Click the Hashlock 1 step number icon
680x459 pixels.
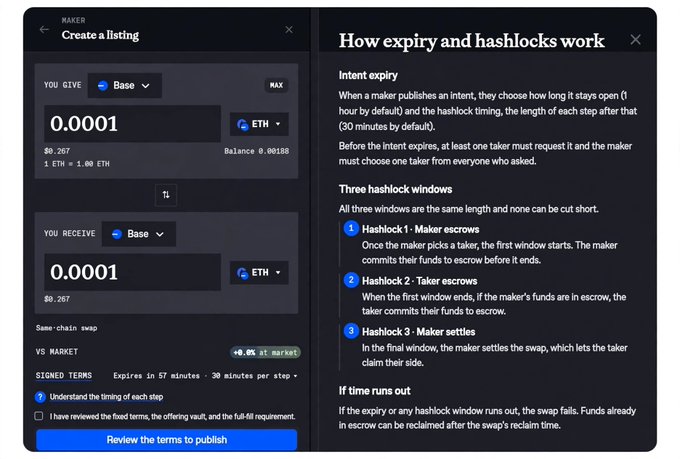click(351, 228)
